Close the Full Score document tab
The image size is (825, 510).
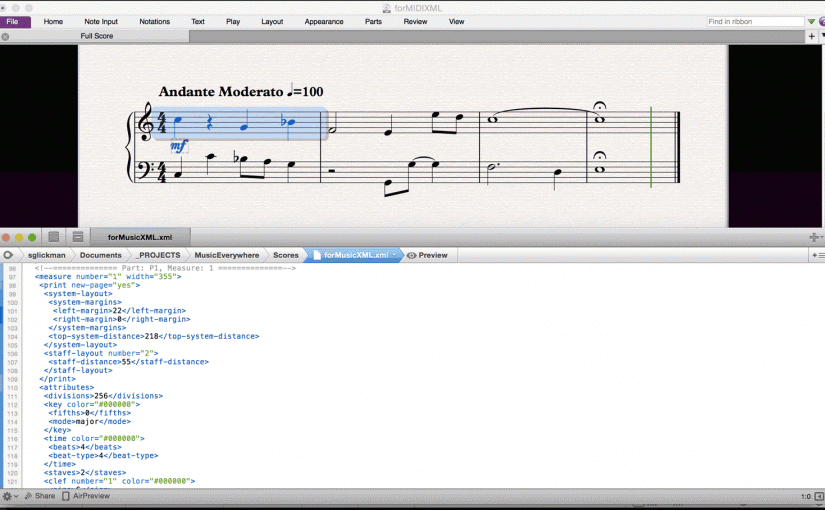(5, 36)
